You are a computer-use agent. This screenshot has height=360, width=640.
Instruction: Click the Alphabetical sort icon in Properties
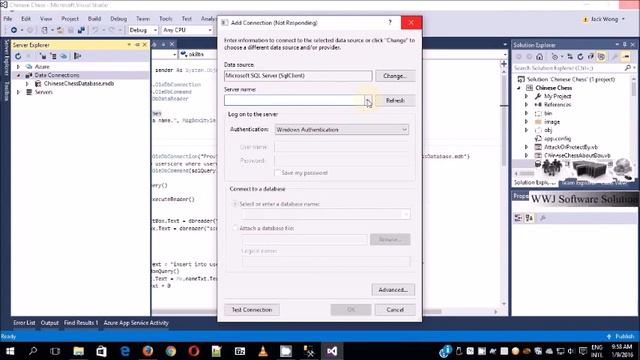(529, 218)
